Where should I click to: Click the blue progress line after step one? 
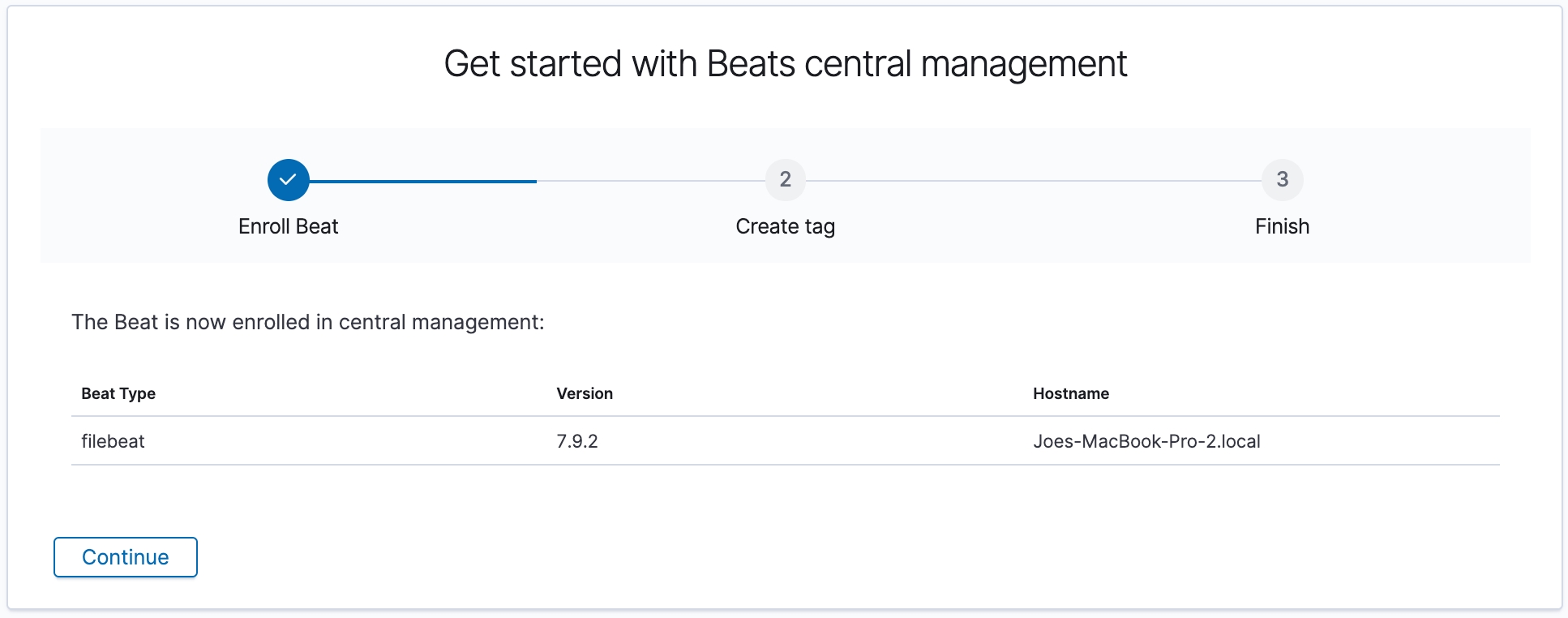[422, 181]
